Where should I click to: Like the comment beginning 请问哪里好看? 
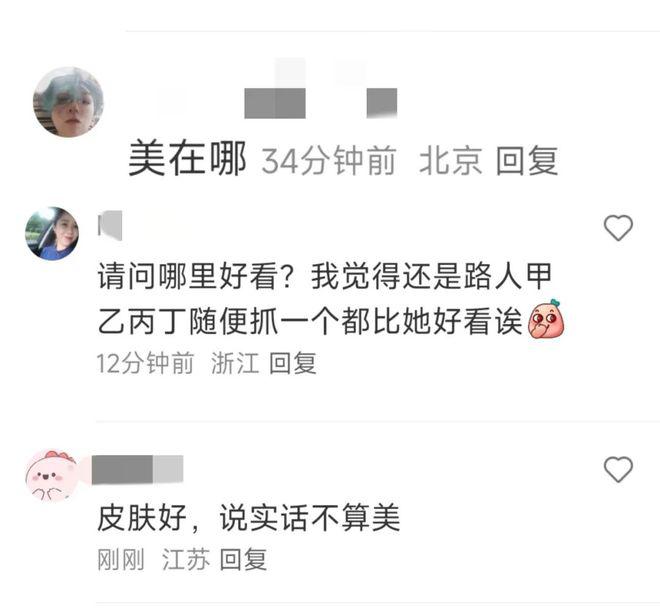tap(618, 228)
